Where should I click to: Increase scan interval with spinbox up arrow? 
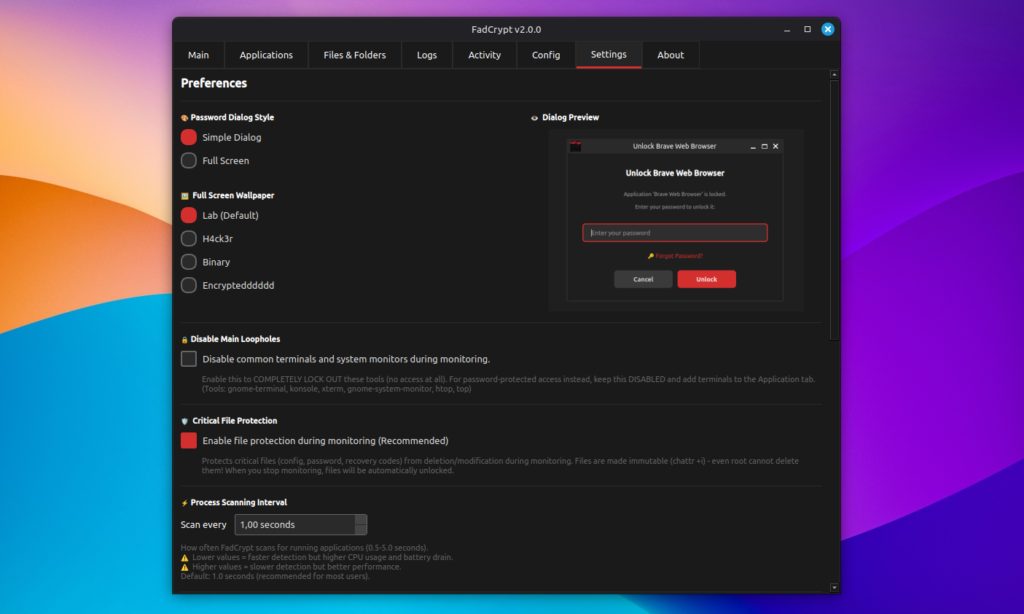point(361,520)
